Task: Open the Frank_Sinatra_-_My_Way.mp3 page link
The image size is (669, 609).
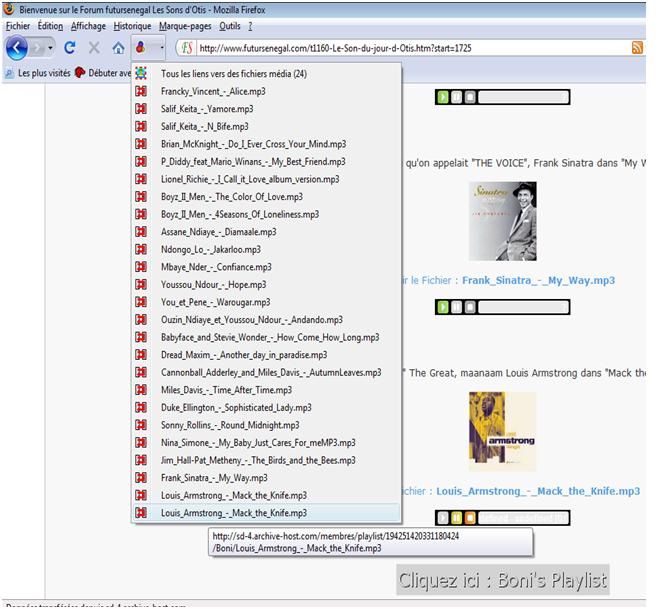Action: pos(538,280)
